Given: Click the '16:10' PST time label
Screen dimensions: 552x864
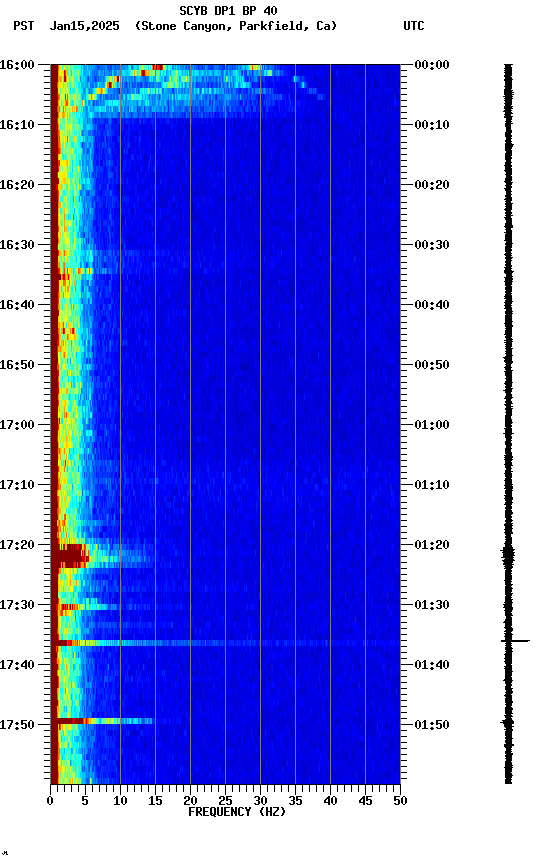Looking at the screenshot, I should (17, 125).
